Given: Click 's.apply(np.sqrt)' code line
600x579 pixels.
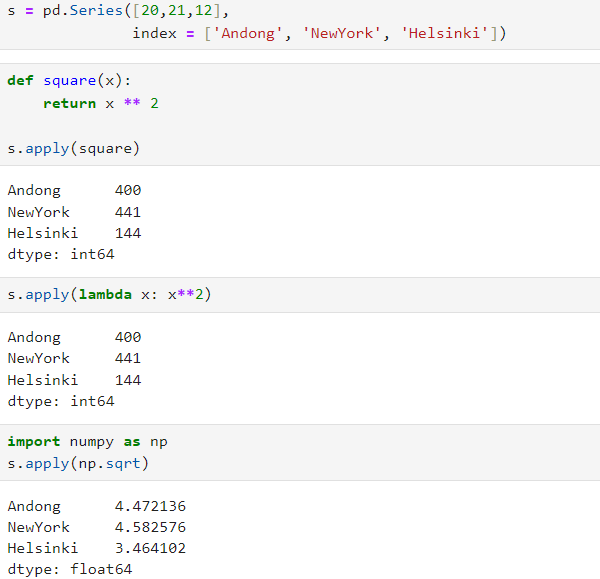Looking at the screenshot, I should tap(78, 464).
